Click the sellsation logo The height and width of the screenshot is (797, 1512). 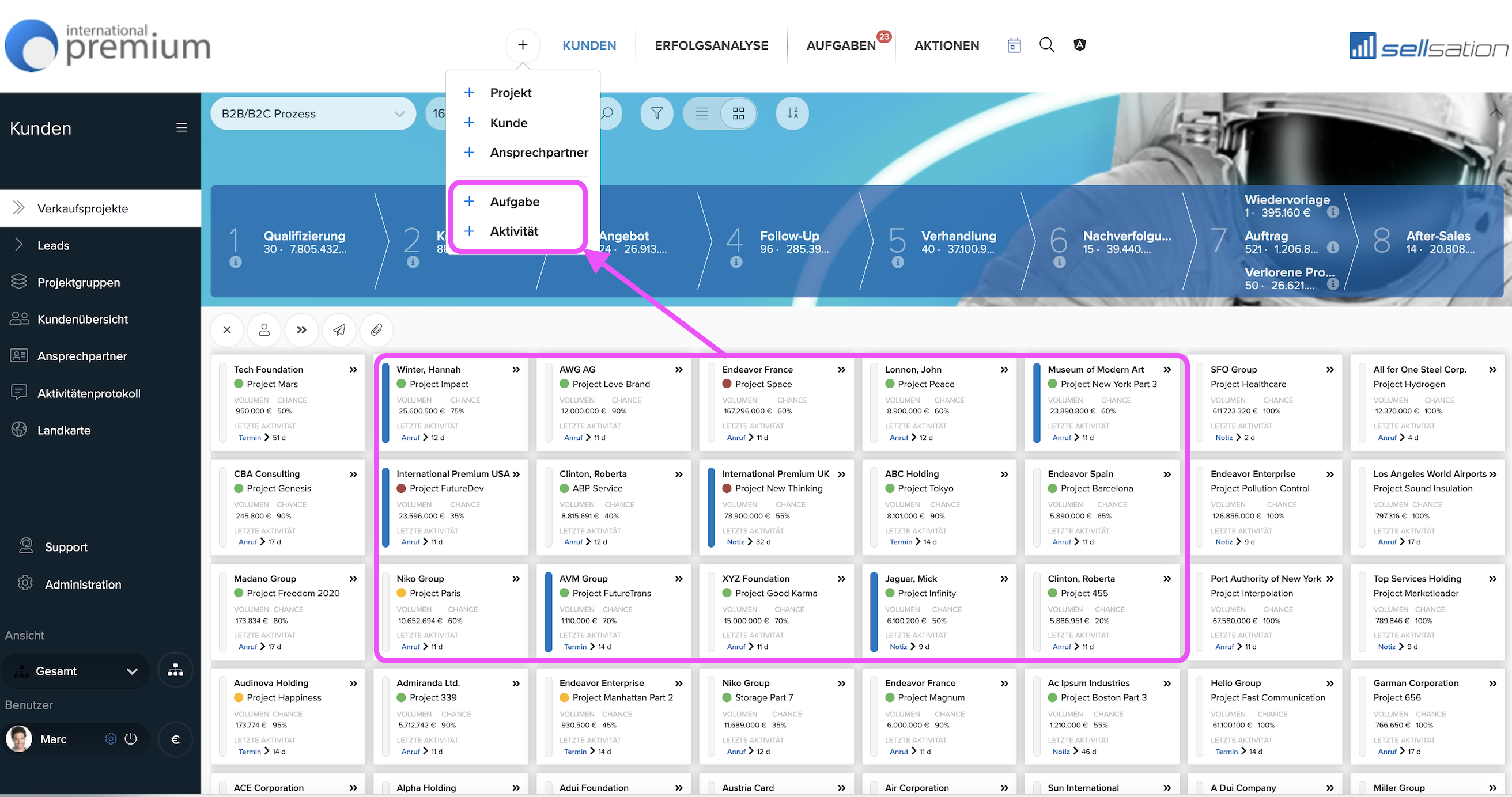1428,45
